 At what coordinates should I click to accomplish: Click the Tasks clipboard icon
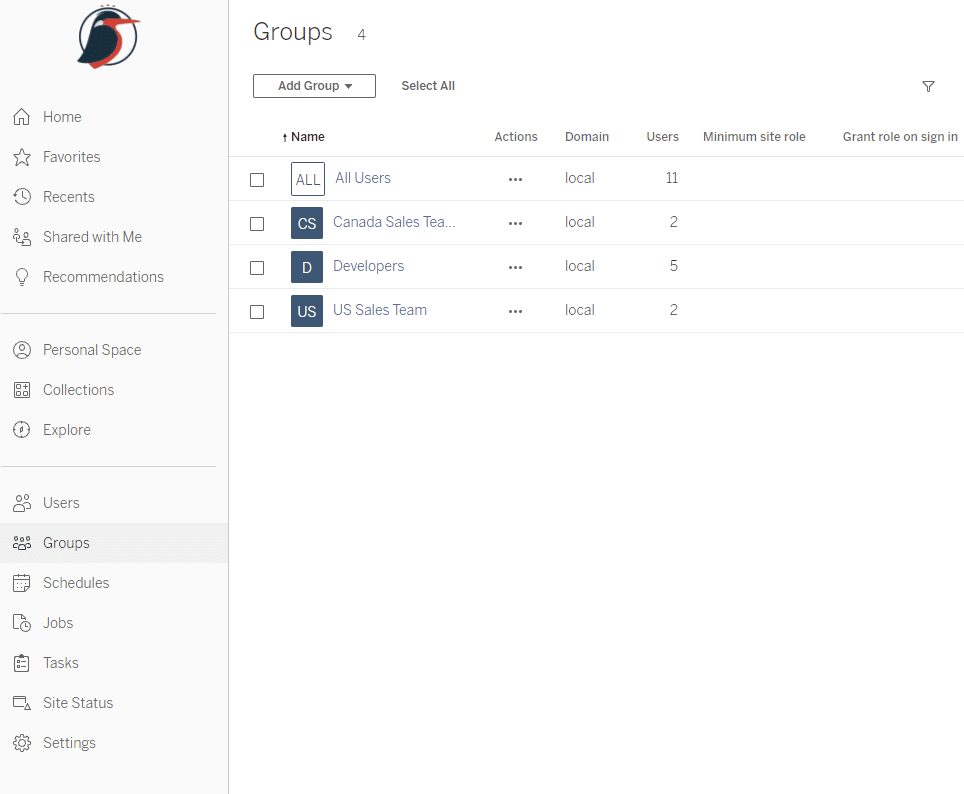tap(22, 663)
